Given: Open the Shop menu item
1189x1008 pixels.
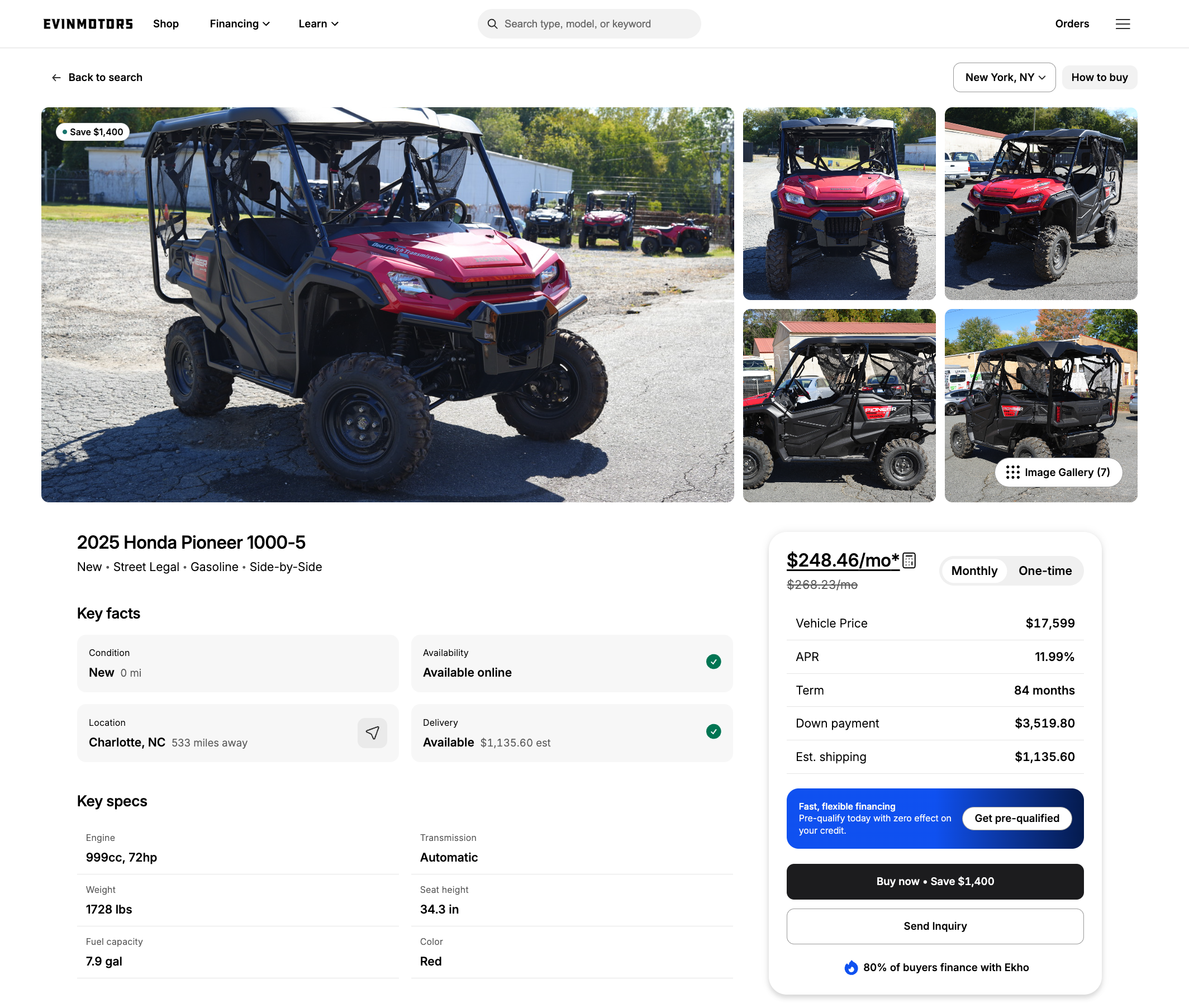Looking at the screenshot, I should (166, 23).
